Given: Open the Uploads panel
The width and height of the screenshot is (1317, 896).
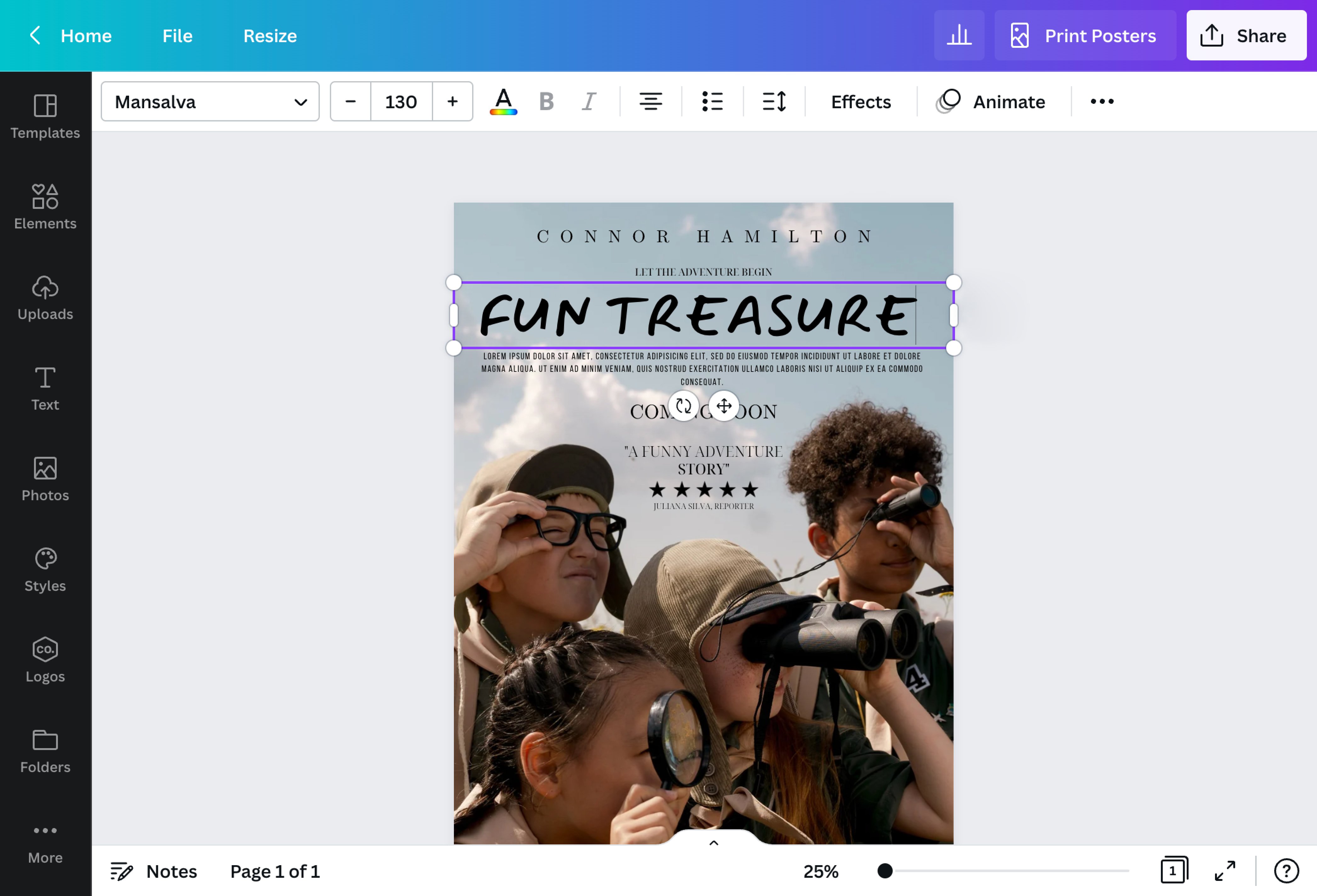Looking at the screenshot, I should click(45, 297).
